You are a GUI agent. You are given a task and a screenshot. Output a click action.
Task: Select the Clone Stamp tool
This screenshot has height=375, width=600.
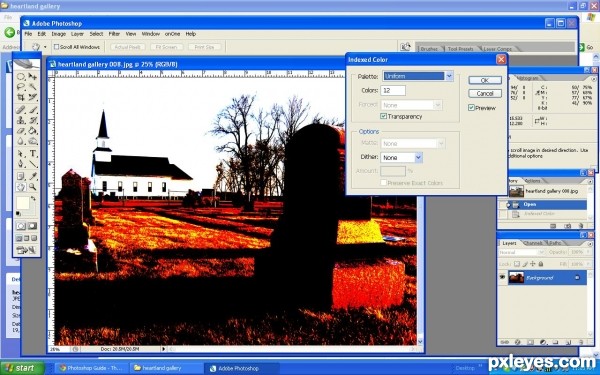coord(21,121)
